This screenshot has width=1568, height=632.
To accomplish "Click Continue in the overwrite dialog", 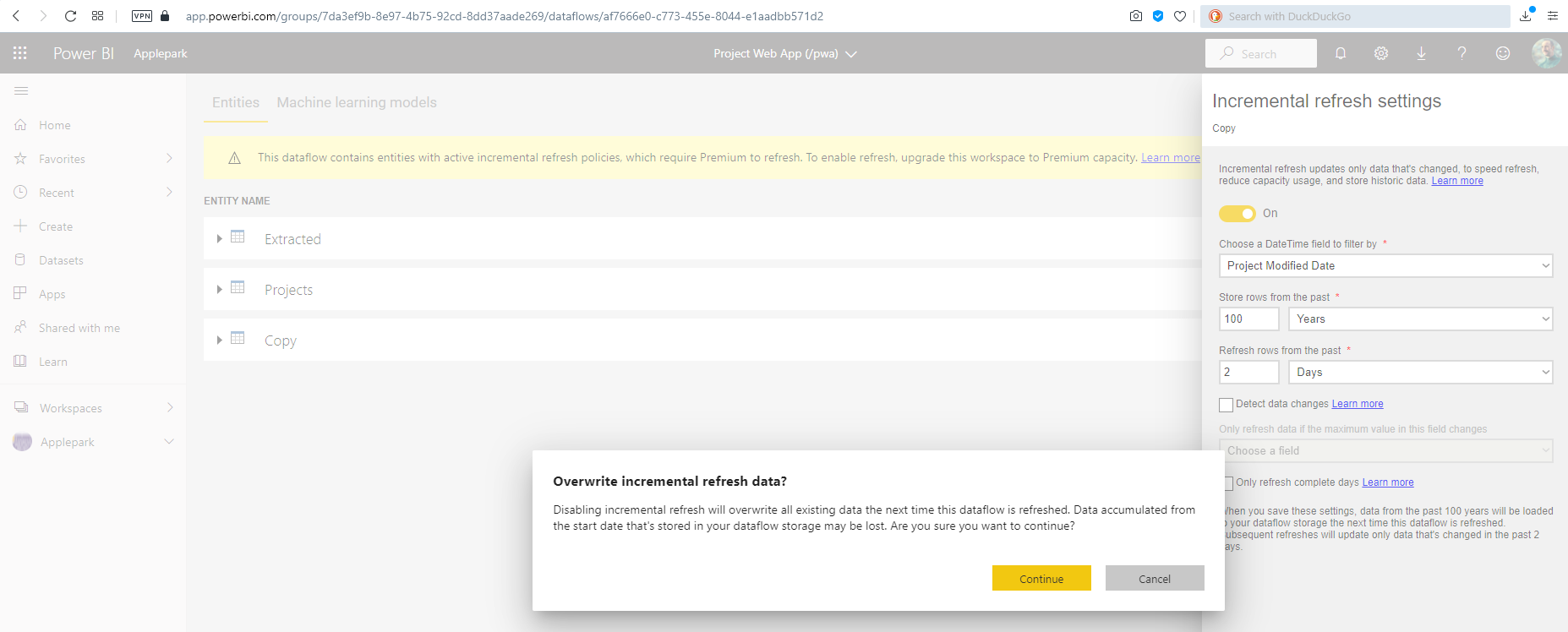I will click(1041, 579).
